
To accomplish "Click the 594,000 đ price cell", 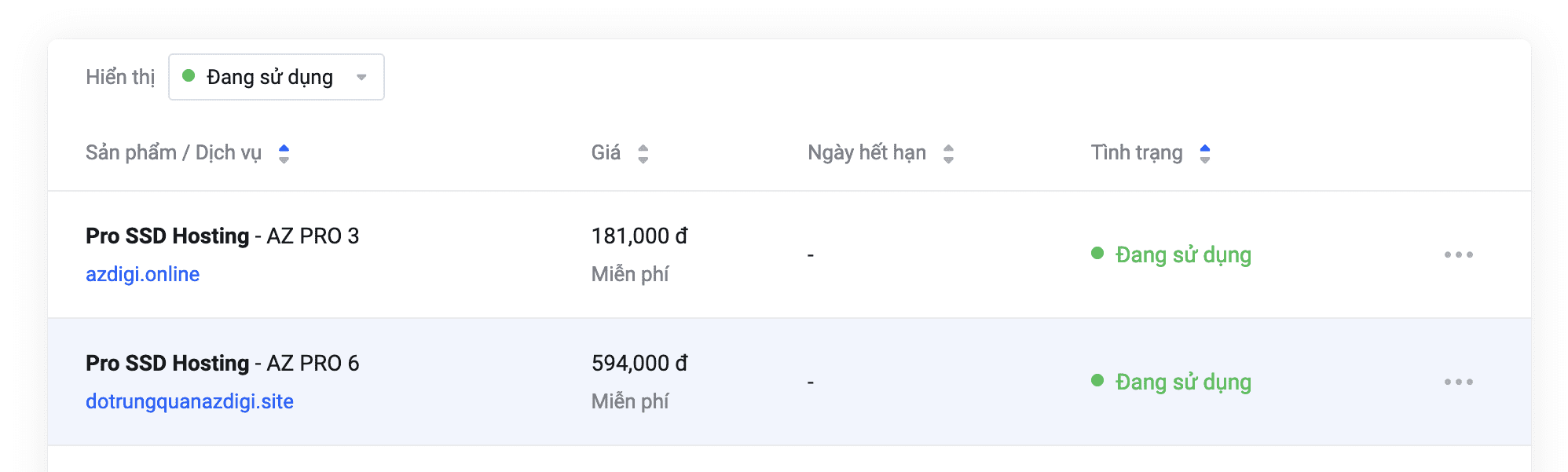I will (639, 363).
